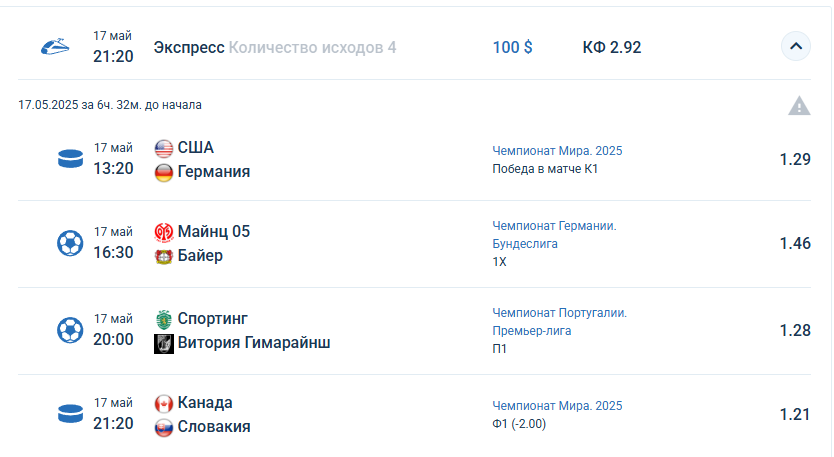This screenshot has height=457, width=834.
Task: Click the USA flag icon
Action: click(x=164, y=148)
